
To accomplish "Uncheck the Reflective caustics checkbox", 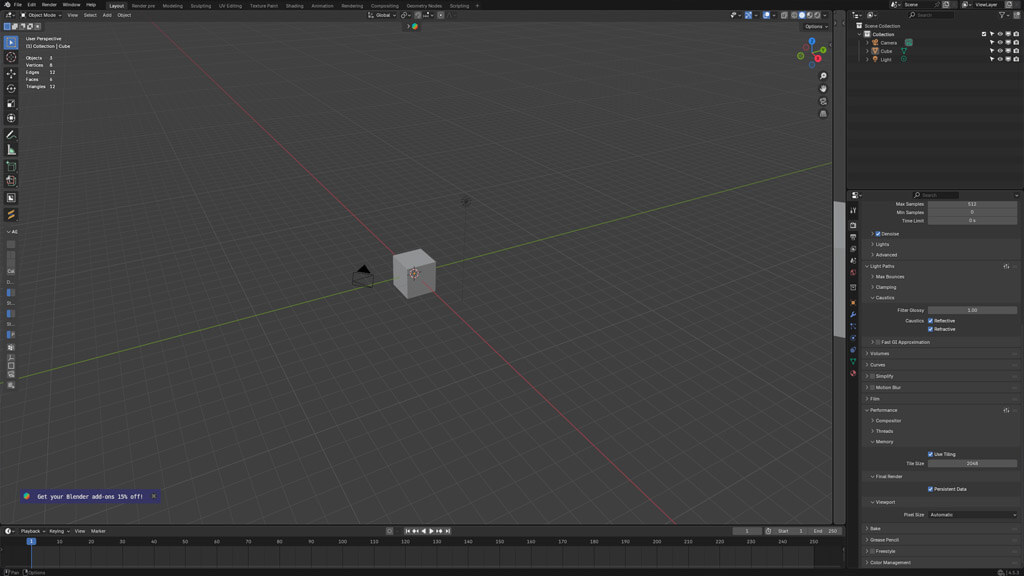I will click(x=931, y=321).
